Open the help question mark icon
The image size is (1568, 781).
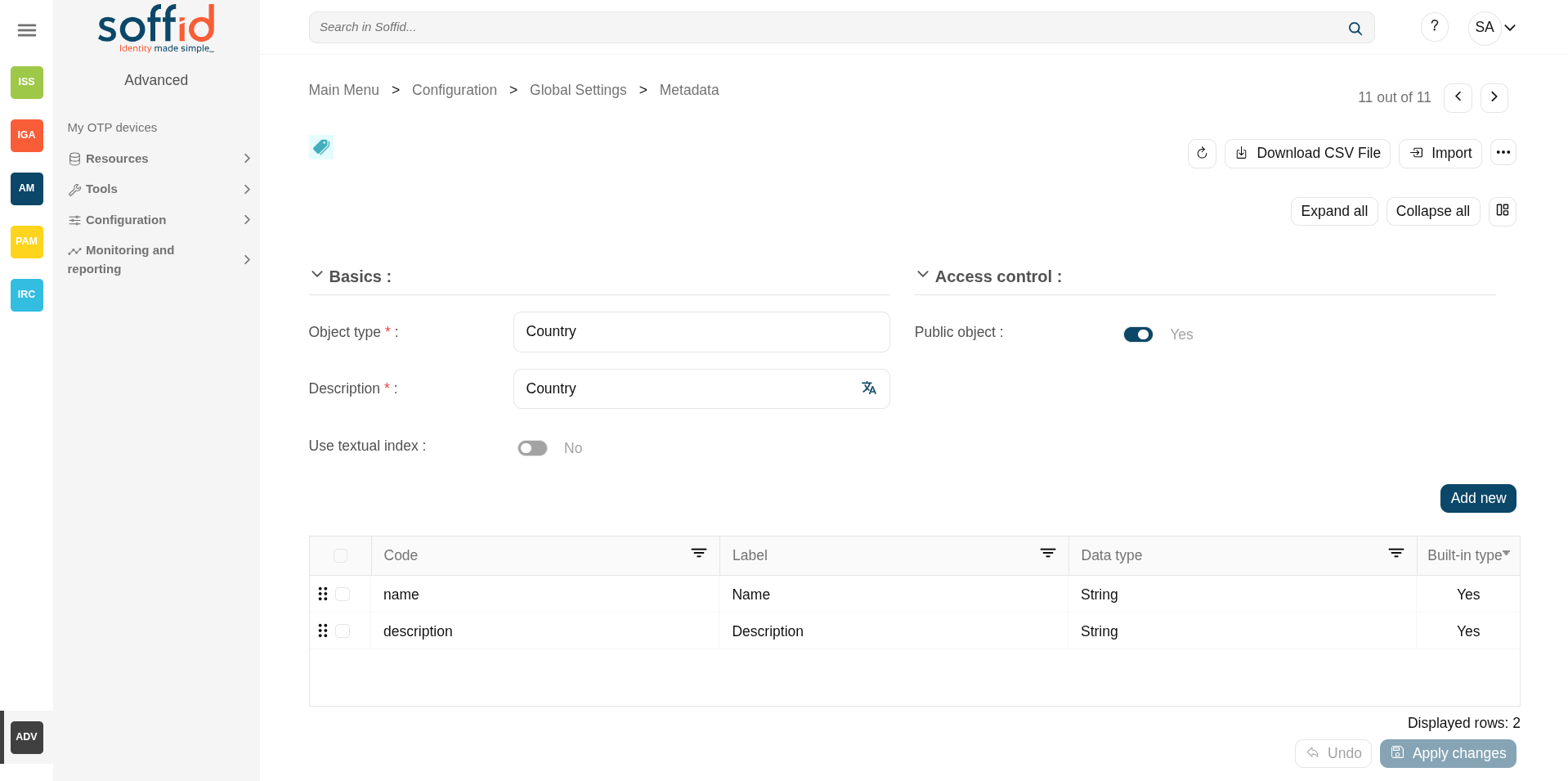pyautogui.click(x=1434, y=27)
